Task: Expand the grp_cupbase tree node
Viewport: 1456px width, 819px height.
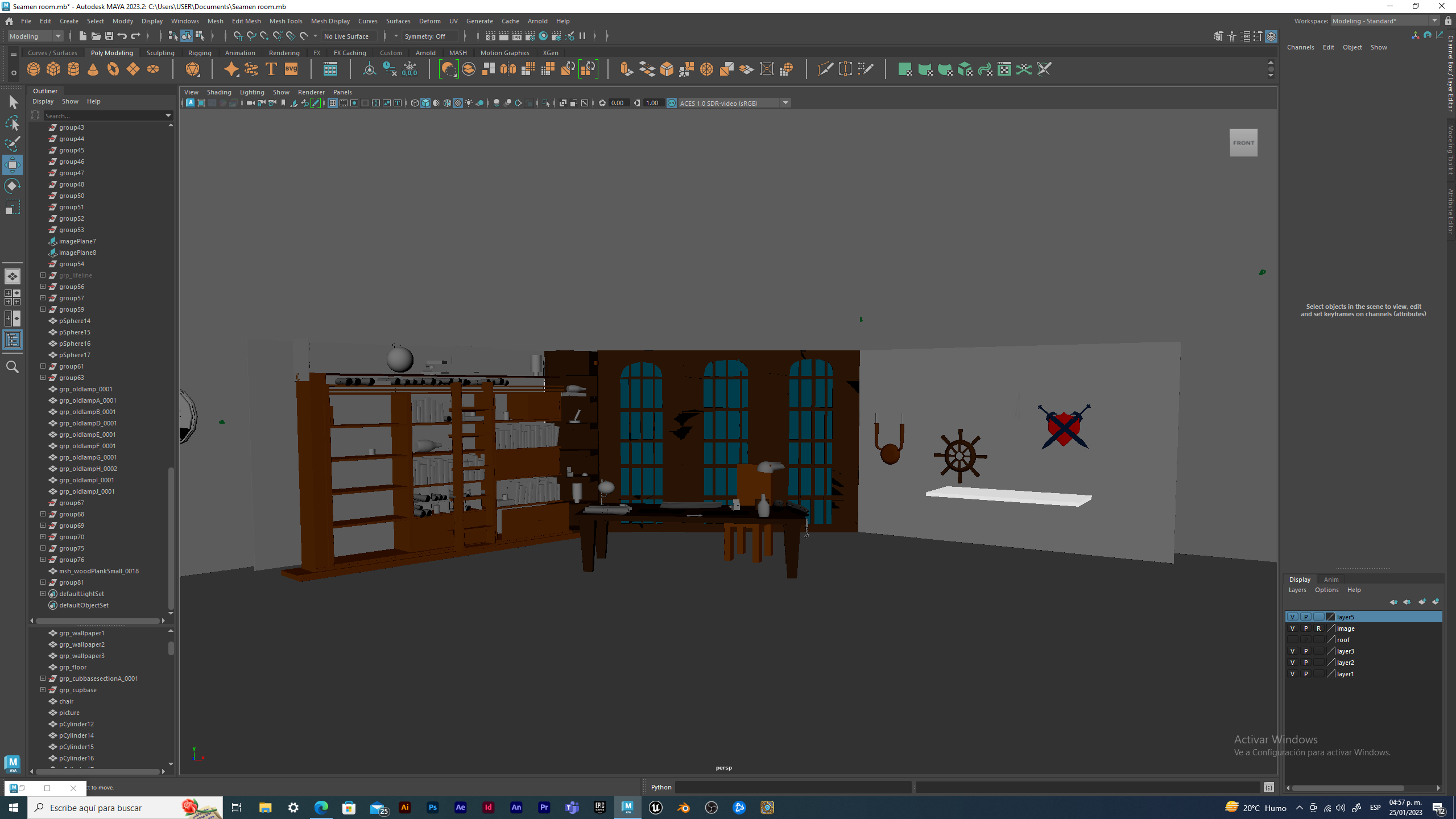Action: [43, 690]
